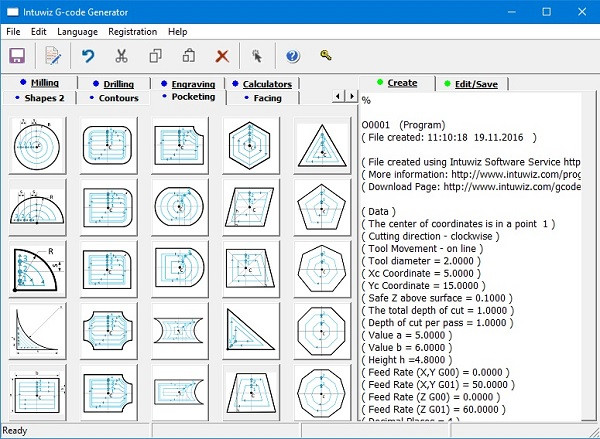The image size is (600, 439).
Task: Open the edit document pencil icon
Action: point(53,56)
